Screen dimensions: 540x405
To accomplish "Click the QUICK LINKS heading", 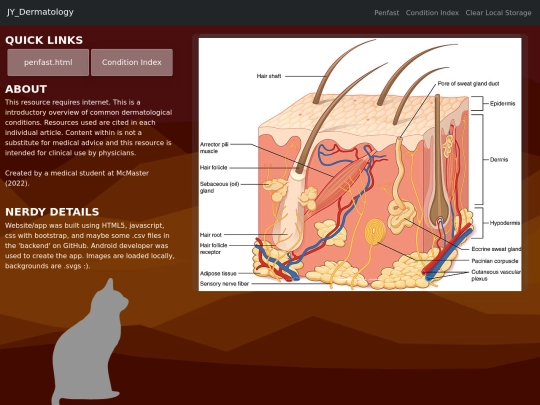I will pos(44,40).
